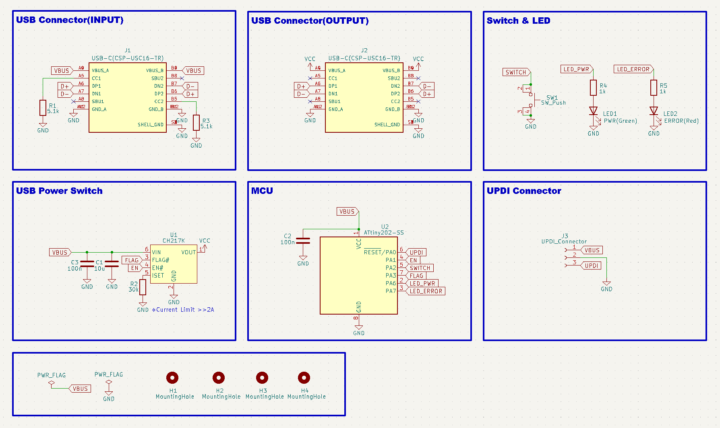Click the H4 mounting hole symbol
Screen dimensions: 720x428
(x=306, y=378)
